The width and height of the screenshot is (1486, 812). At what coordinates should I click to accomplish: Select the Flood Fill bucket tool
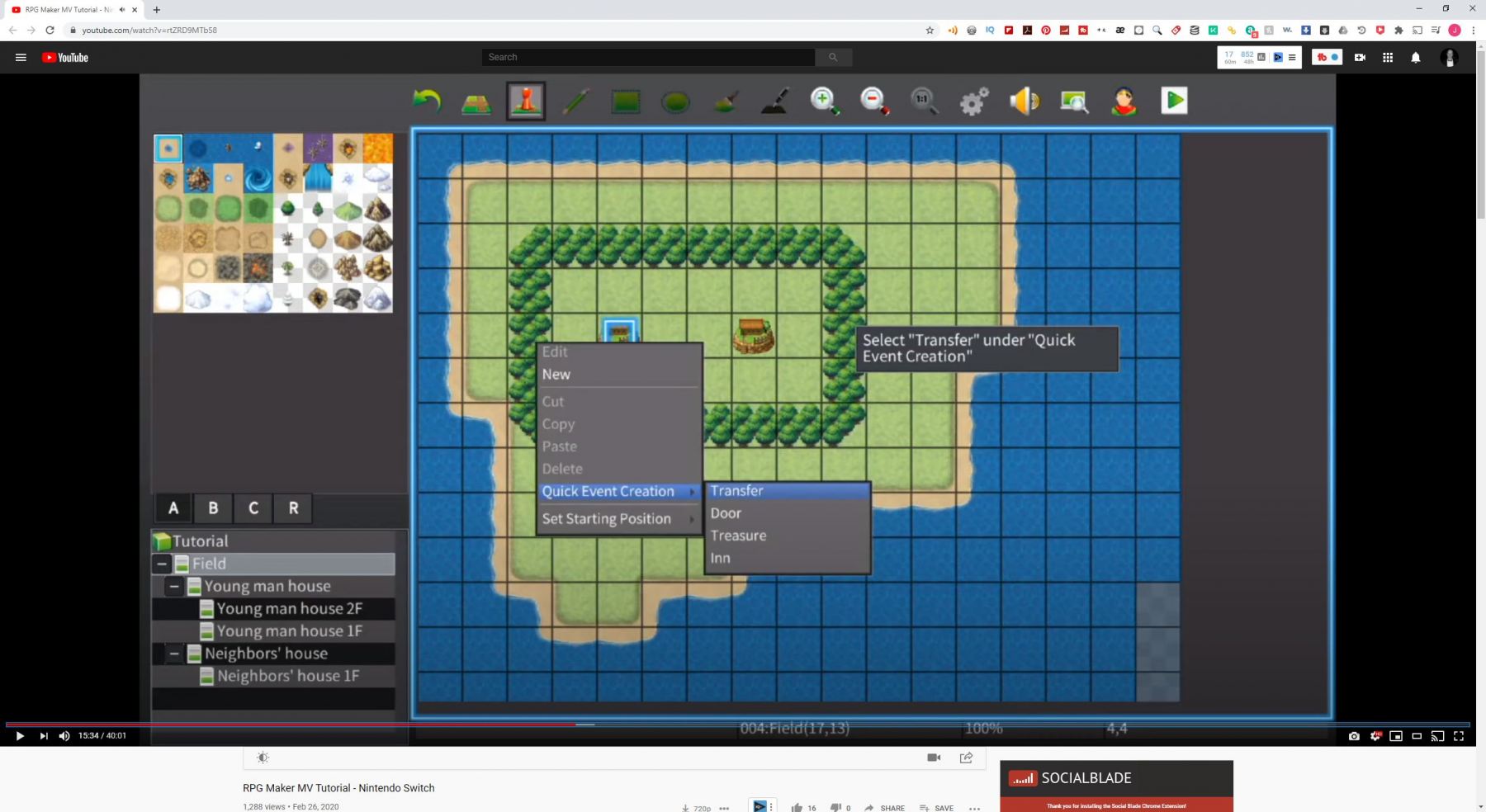coord(725,101)
